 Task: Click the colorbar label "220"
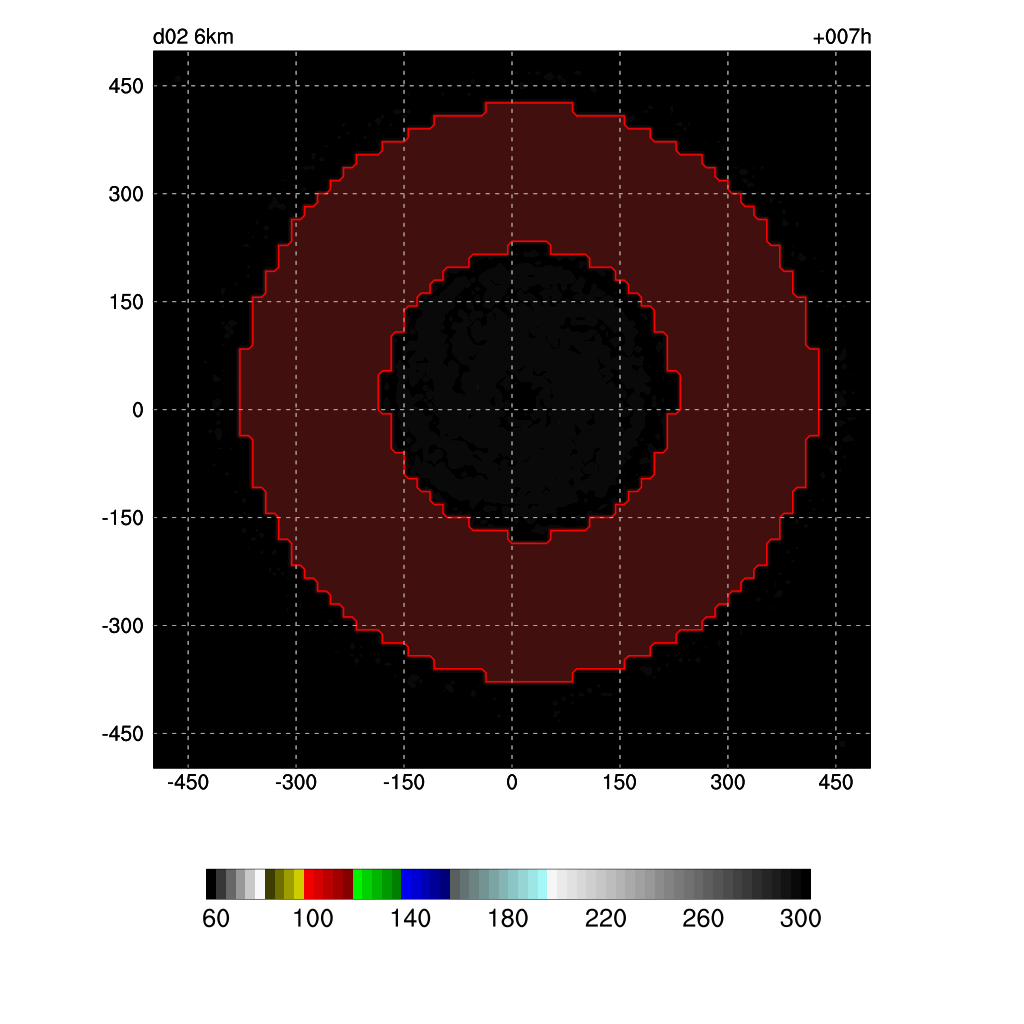(606, 919)
